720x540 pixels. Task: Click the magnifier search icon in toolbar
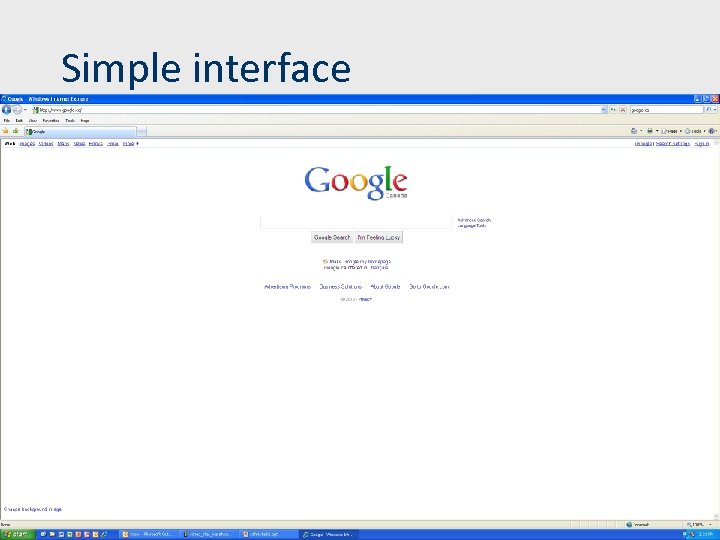(709, 110)
